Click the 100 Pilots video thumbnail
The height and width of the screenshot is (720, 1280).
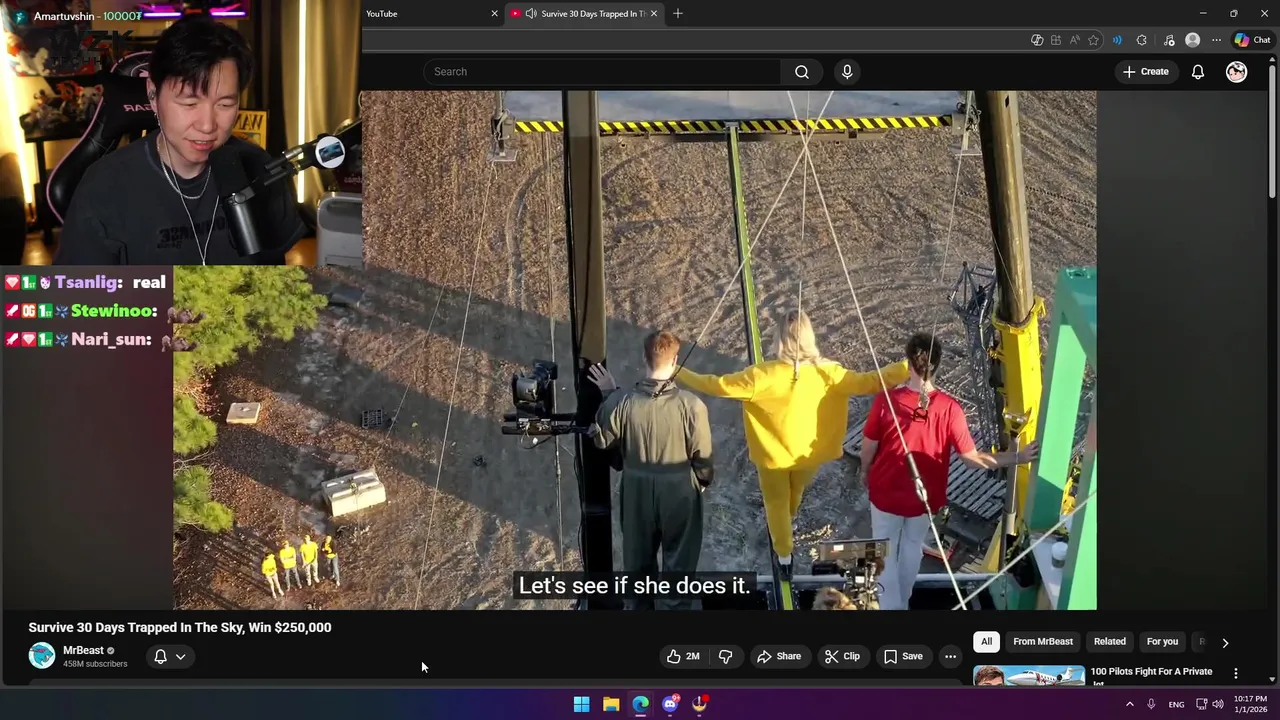click(x=1029, y=675)
